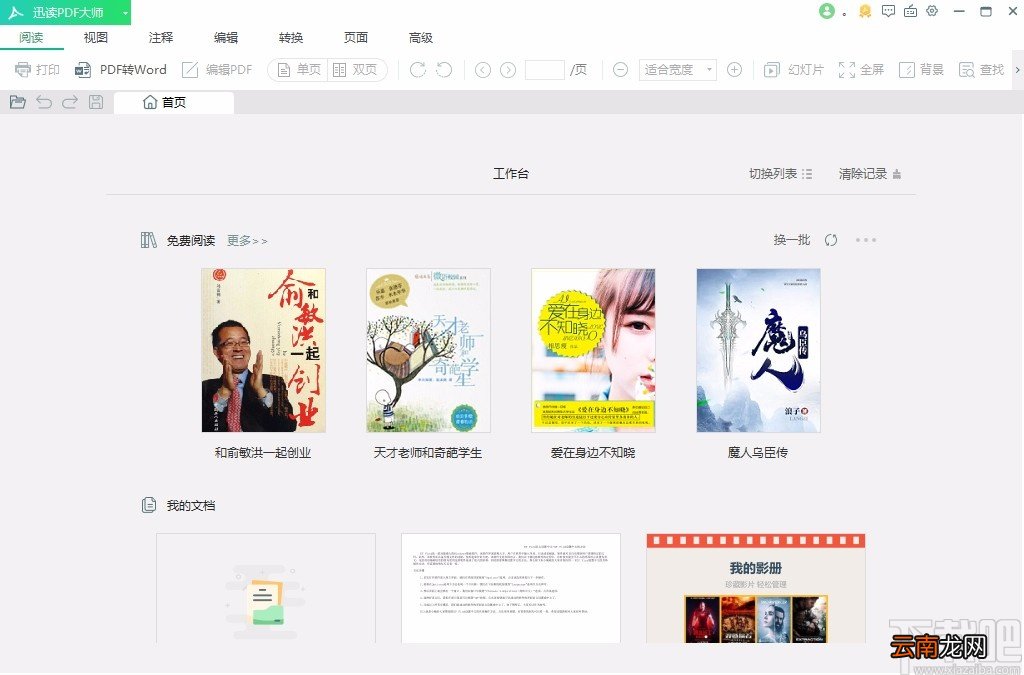1024x675 pixels.
Task: Click the refresh circular arrows icon
Action: (x=831, y=240)
